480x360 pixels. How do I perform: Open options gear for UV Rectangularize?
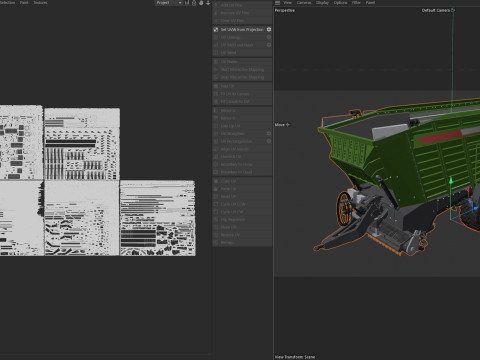coord(269,141)
